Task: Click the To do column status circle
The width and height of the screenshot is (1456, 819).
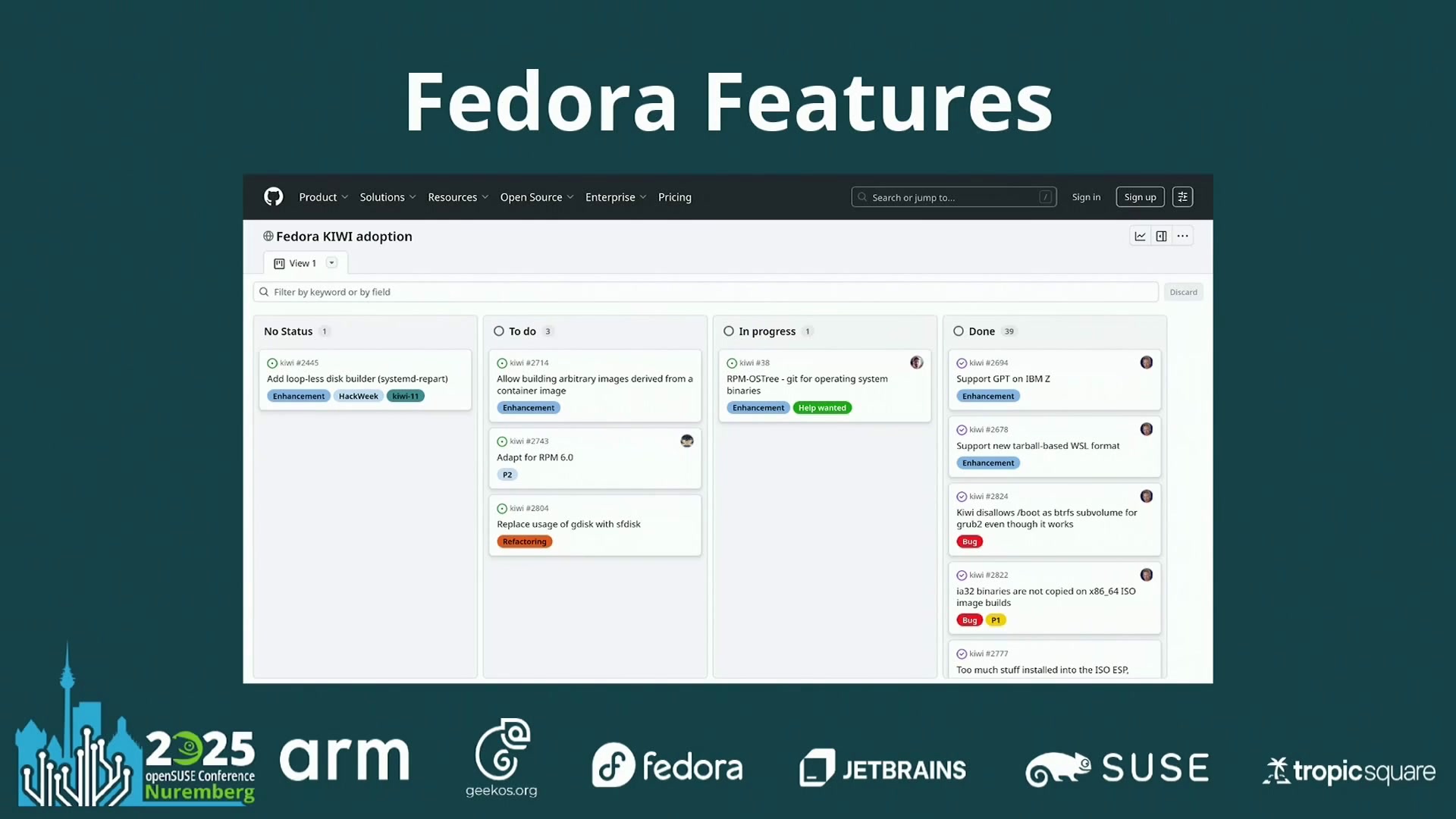Action: click(x=499, y=331)
